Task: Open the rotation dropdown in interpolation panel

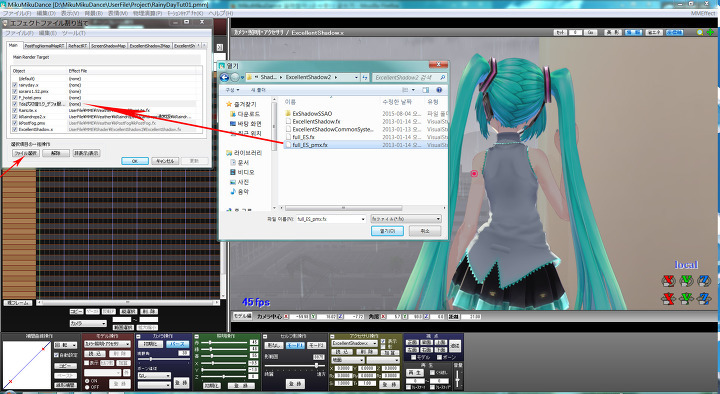Action: pyautogui.click(x=66, y=345)
